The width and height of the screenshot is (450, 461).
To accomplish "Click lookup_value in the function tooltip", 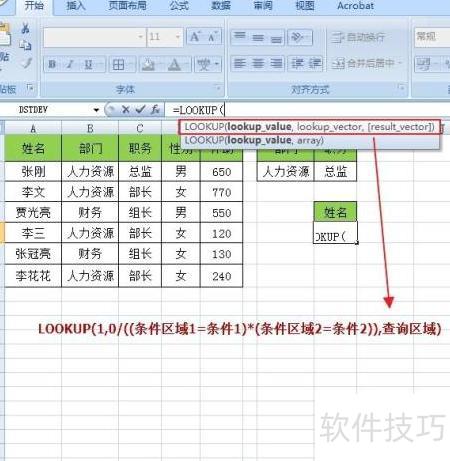I will 260,127.
